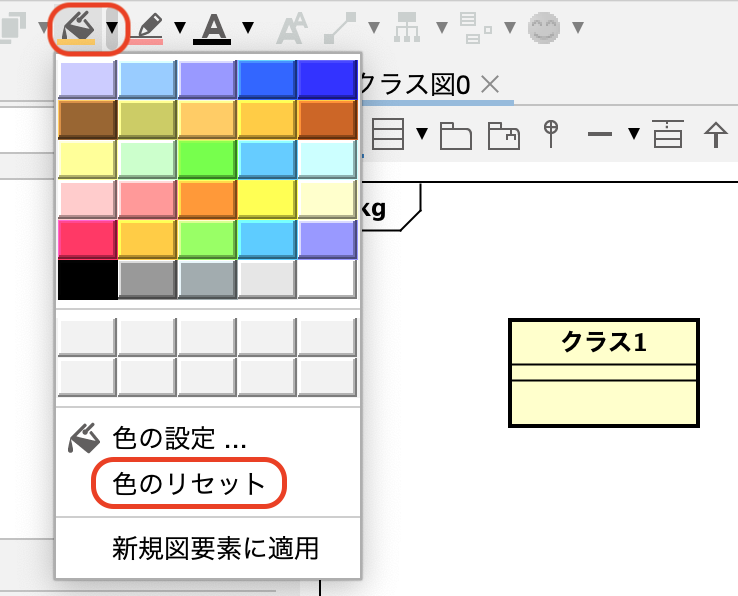This screenshot has width=738, height=596.
Task: Select the クラス1 class element
Action: click(604, 373)
